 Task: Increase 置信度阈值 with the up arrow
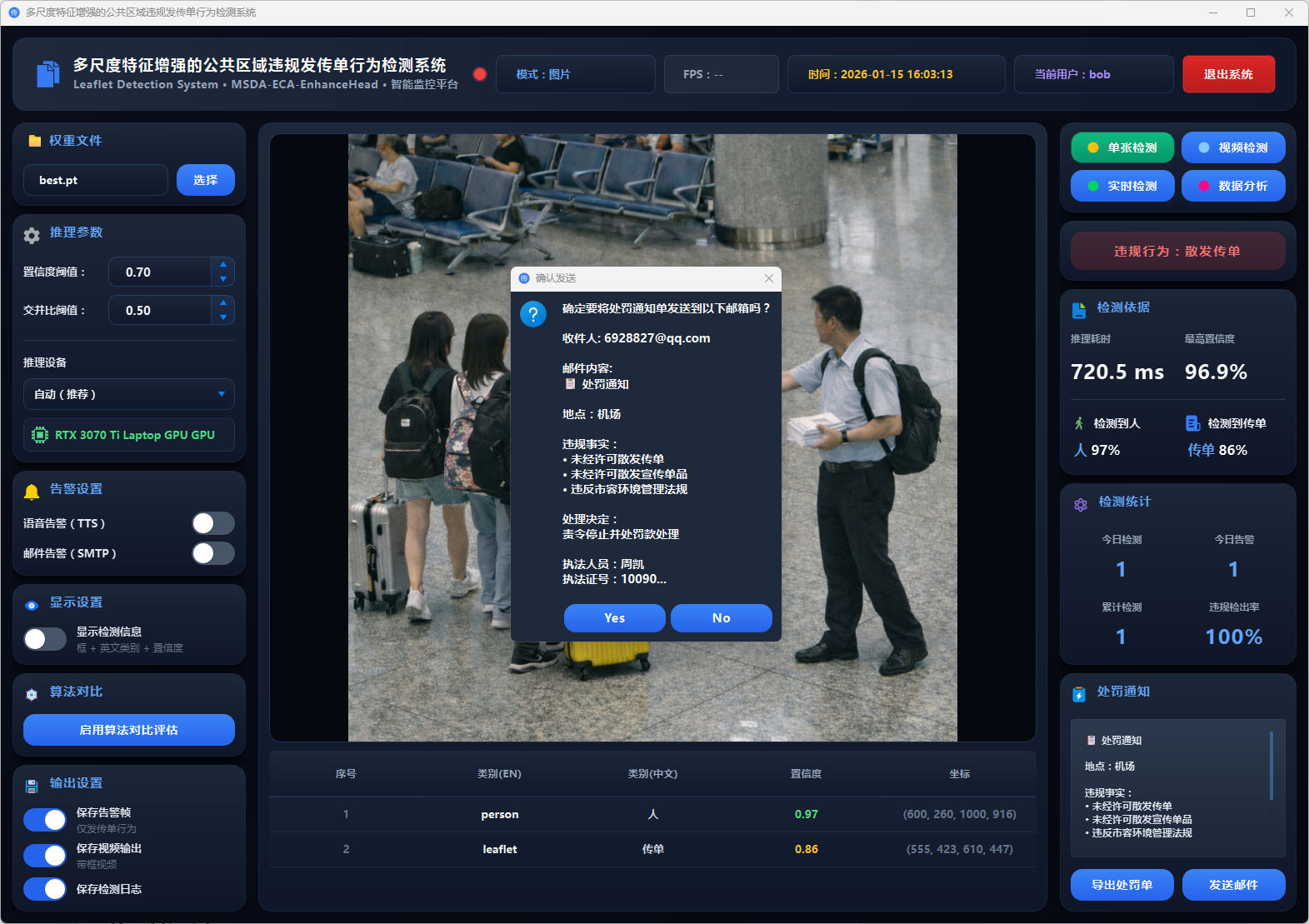pyautogui.click(x=222, y=264)
